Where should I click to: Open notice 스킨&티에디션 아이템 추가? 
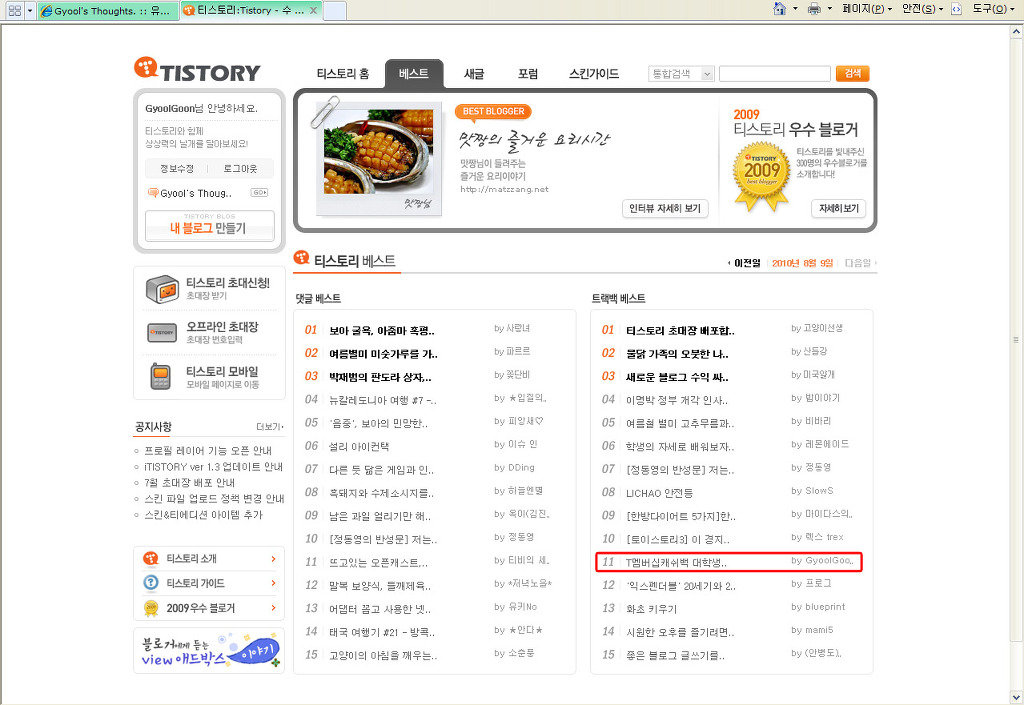pos(203,514)
